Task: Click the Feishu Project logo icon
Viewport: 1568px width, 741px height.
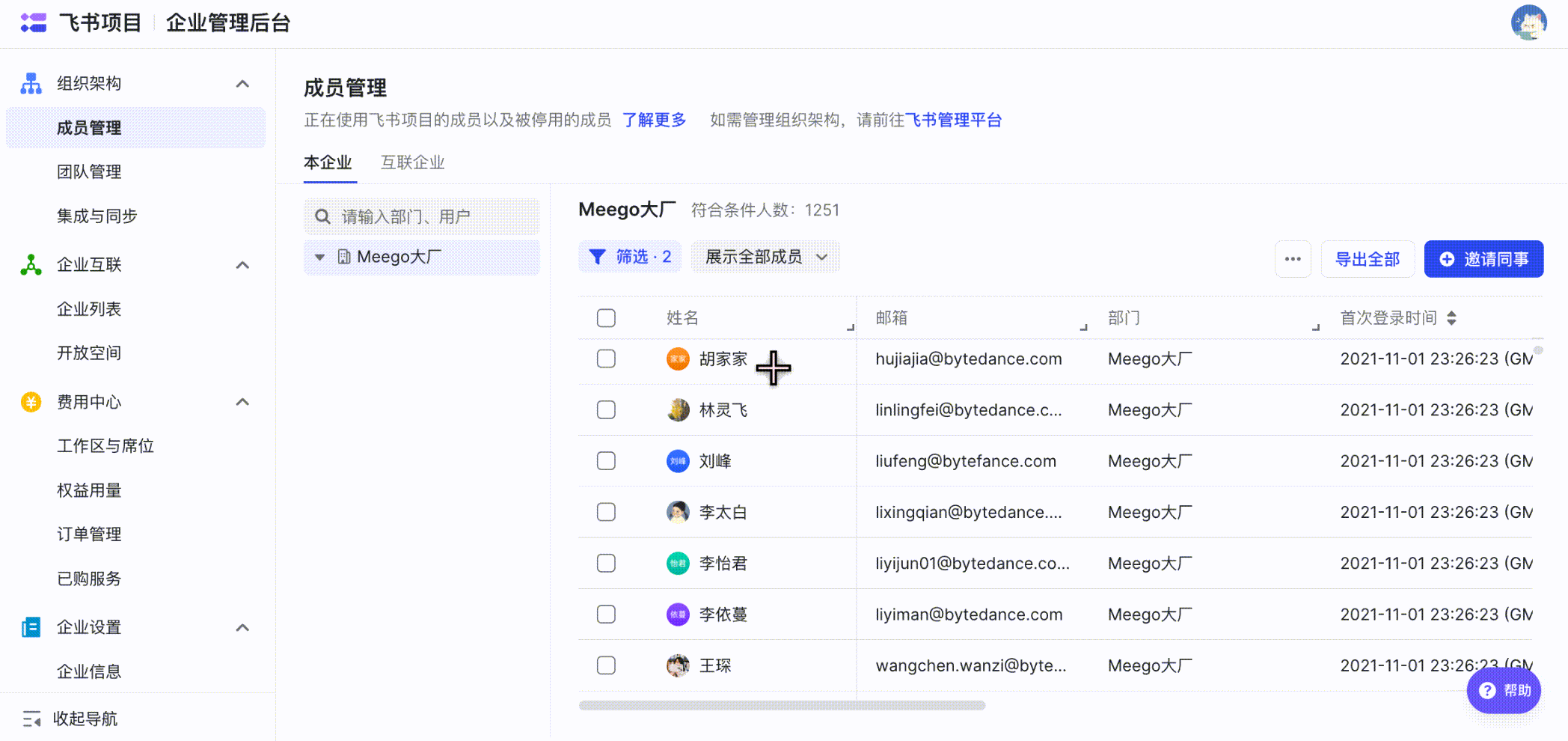Action: coord(34,23)
